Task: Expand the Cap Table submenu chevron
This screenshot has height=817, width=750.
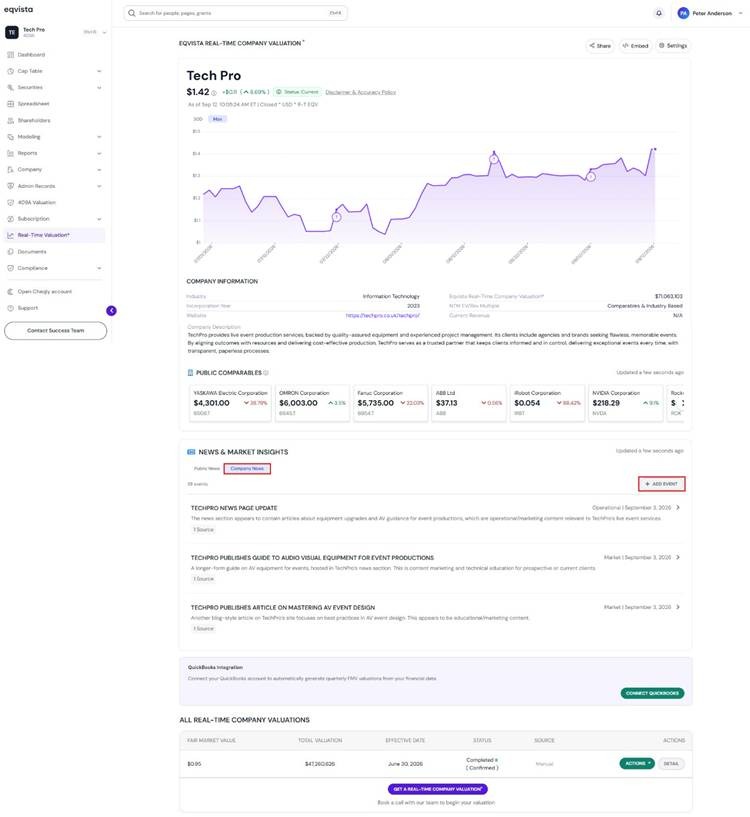Action: pyautogui.click(x=99, y=71)
